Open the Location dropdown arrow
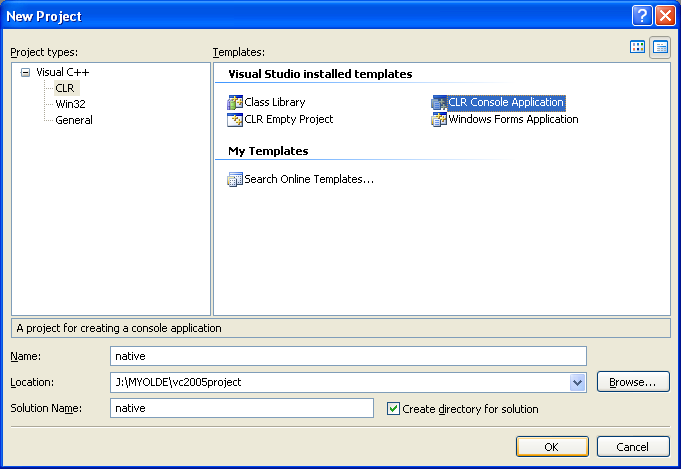This screenshot has height=469, width=681. 577,383
